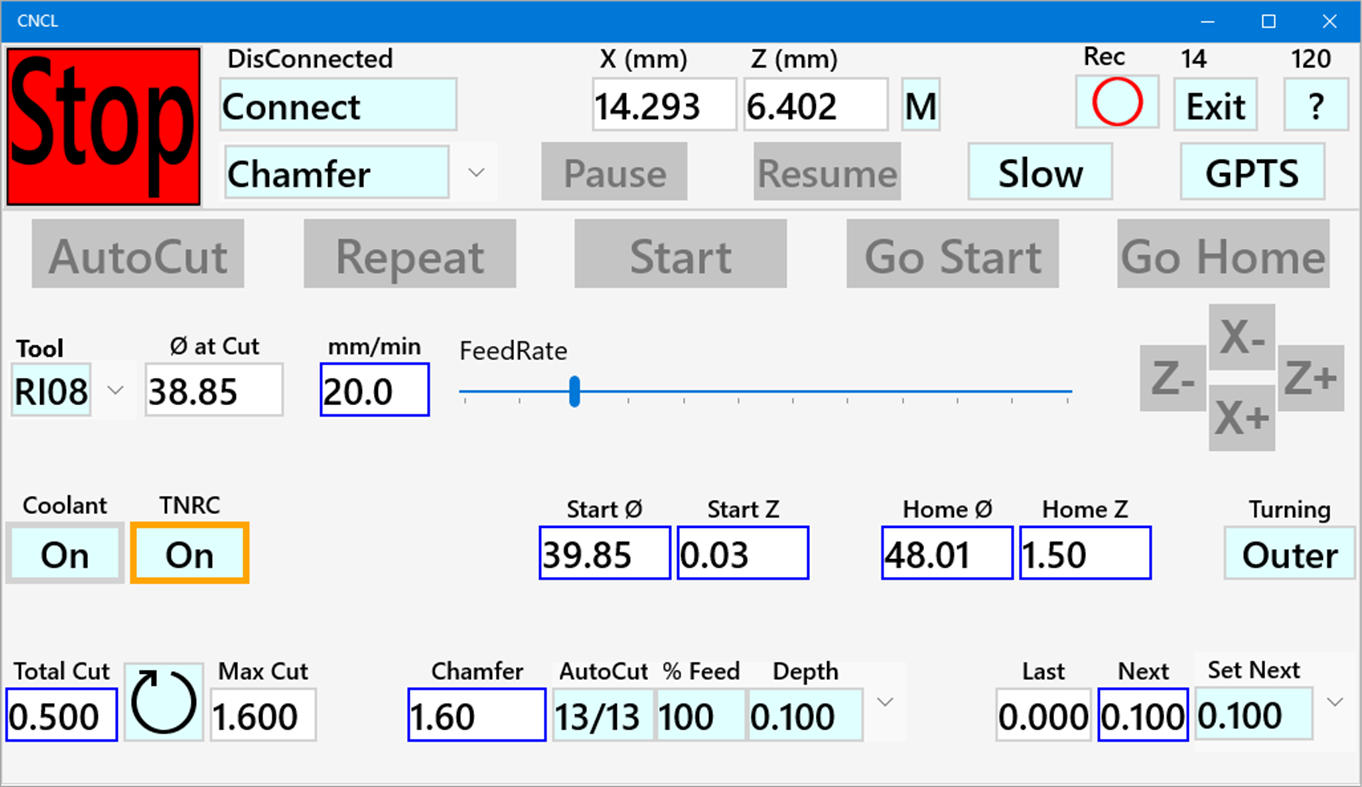Adjust the FeedRate slider handle
This screenshot has width=1362, height=787.
point(575,393)
